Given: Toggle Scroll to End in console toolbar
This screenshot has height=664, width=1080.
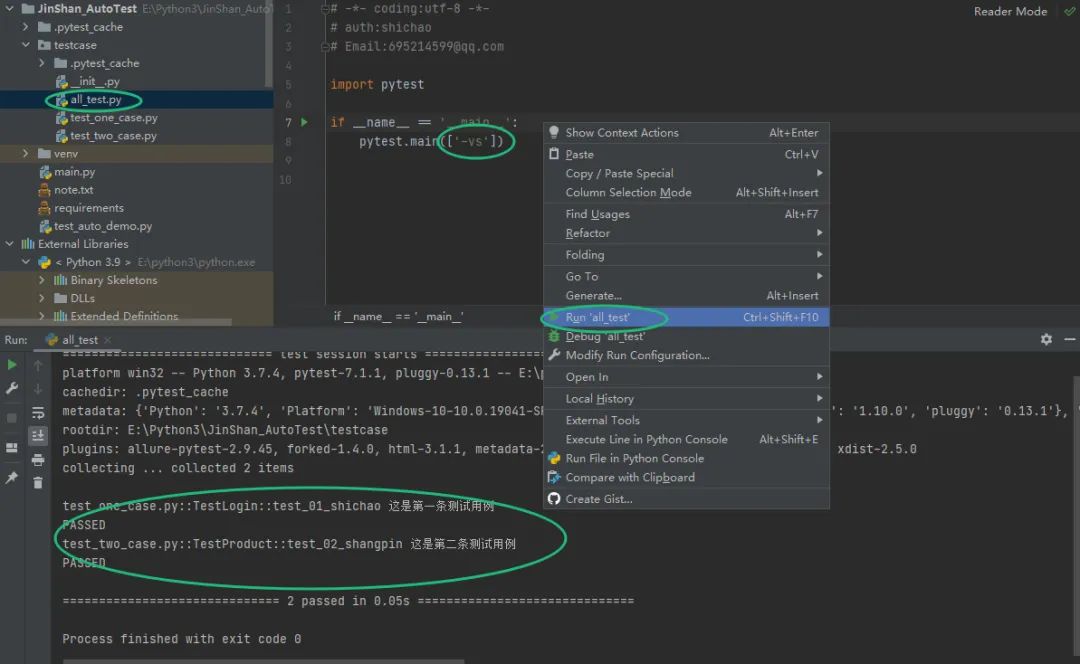Looking at the screenshot, I should 38,436.
